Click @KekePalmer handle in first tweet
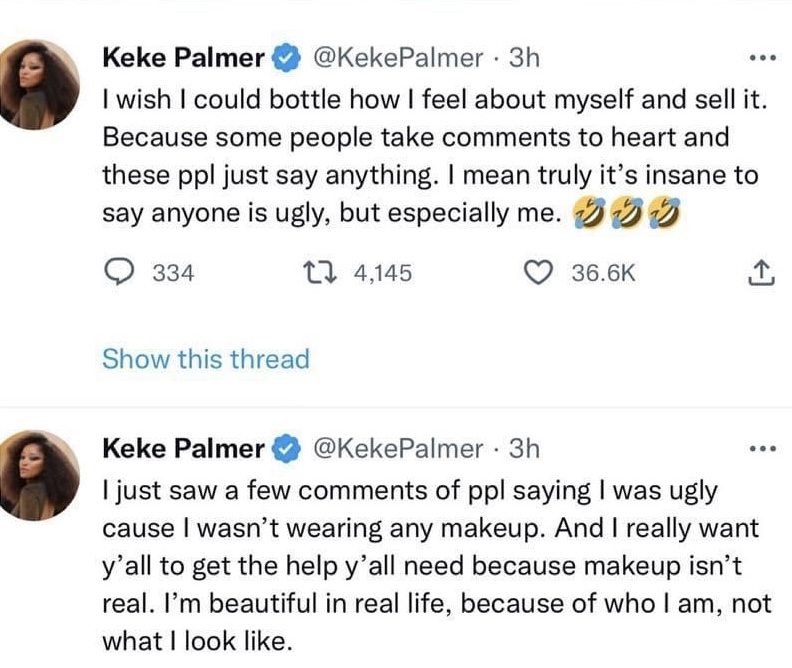Viewport: 792px width, 668px height. click(x=398, y=58)
